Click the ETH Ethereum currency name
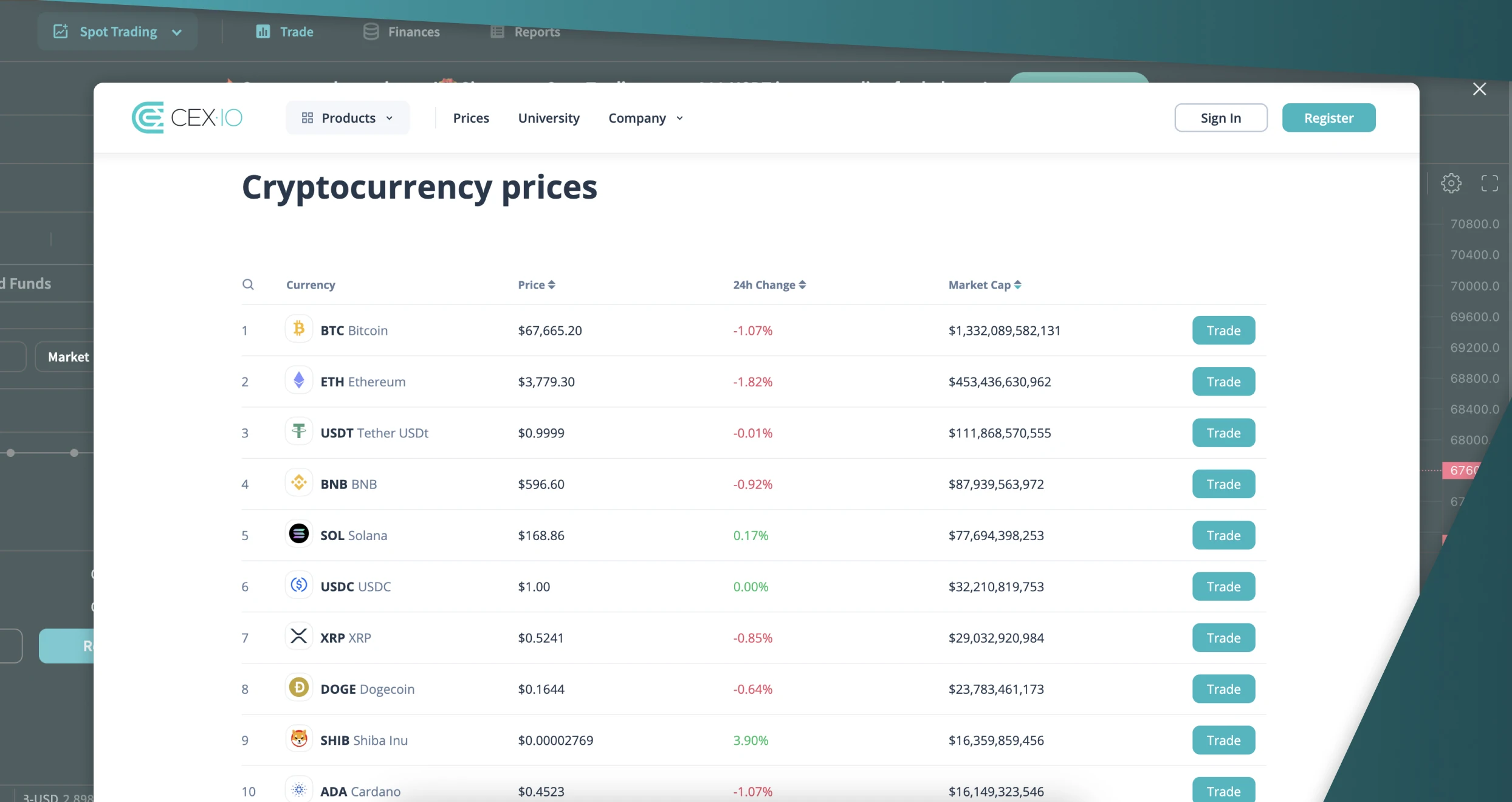Viewport: 1512px width, 802px height. click(363, 382)
